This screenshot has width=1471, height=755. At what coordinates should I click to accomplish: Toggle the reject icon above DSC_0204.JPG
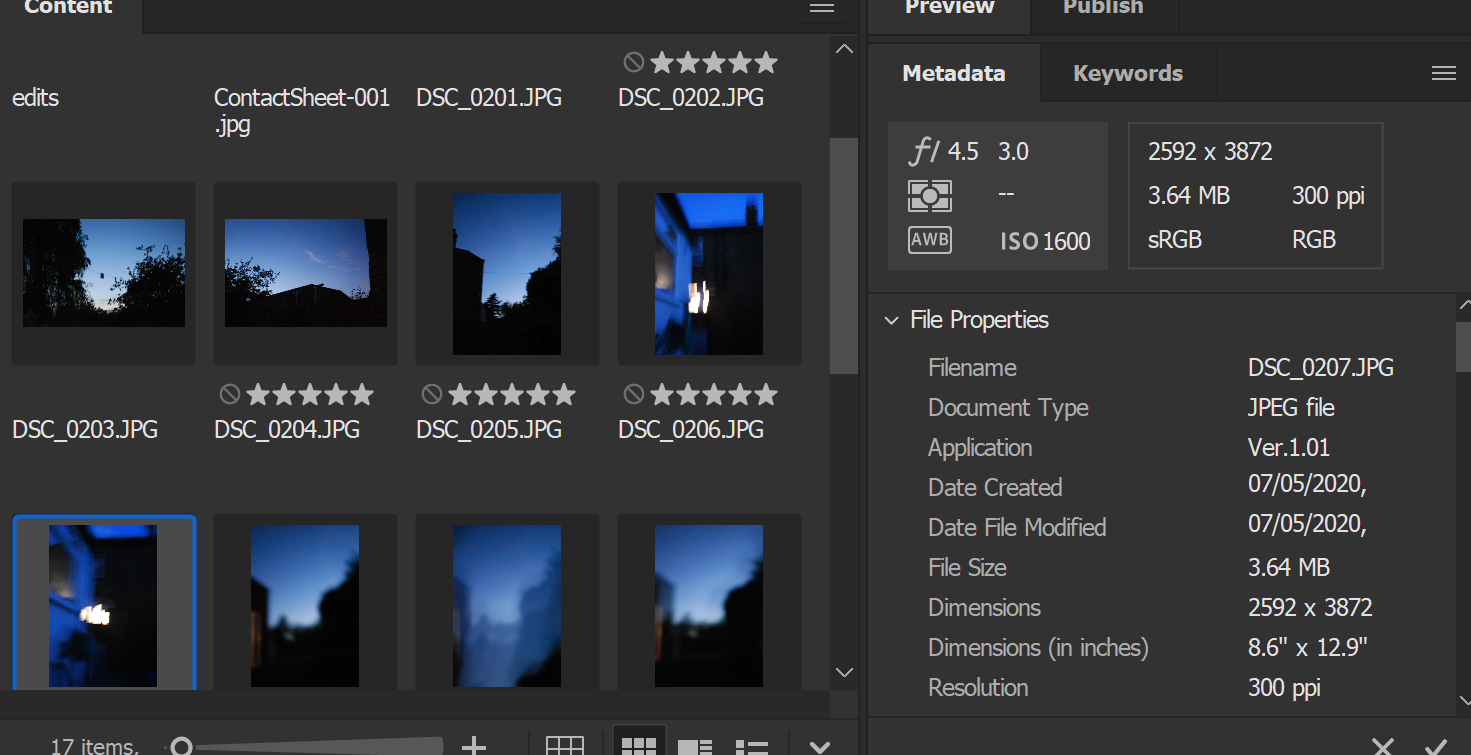coord(230,395)
